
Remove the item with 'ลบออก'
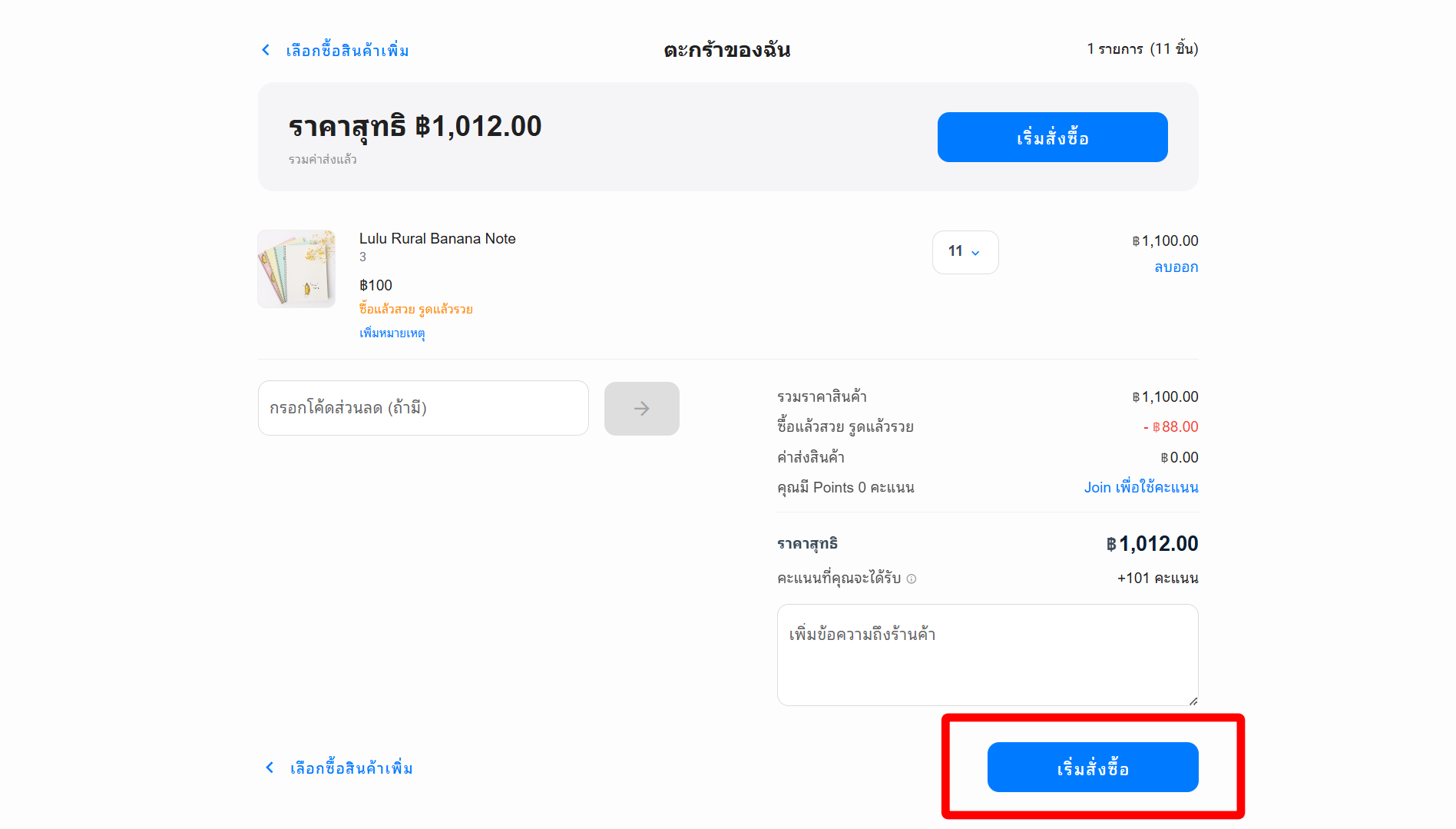pos(1176,267)
